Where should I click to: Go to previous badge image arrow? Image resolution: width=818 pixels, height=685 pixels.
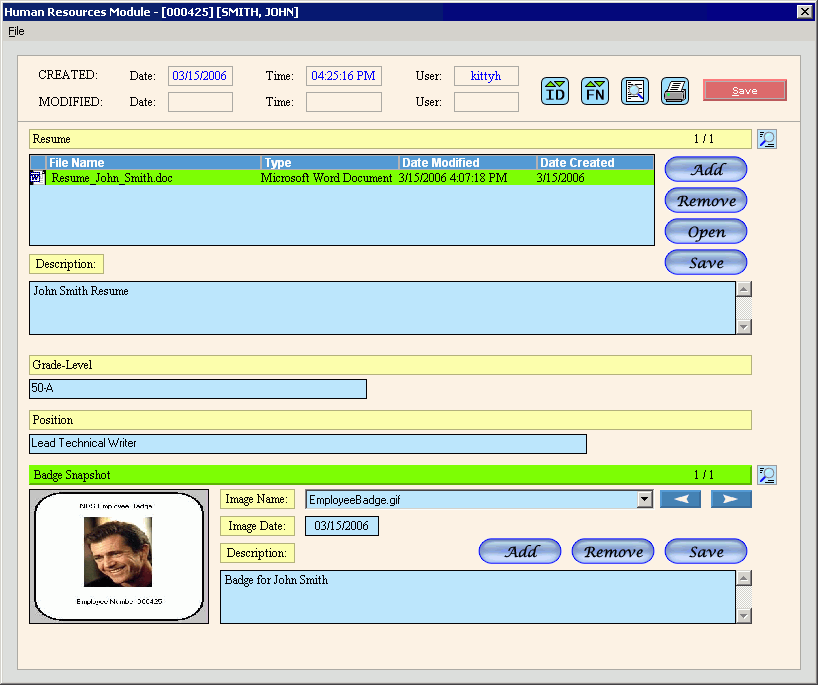pyautogui.click(x=680, y=499)
